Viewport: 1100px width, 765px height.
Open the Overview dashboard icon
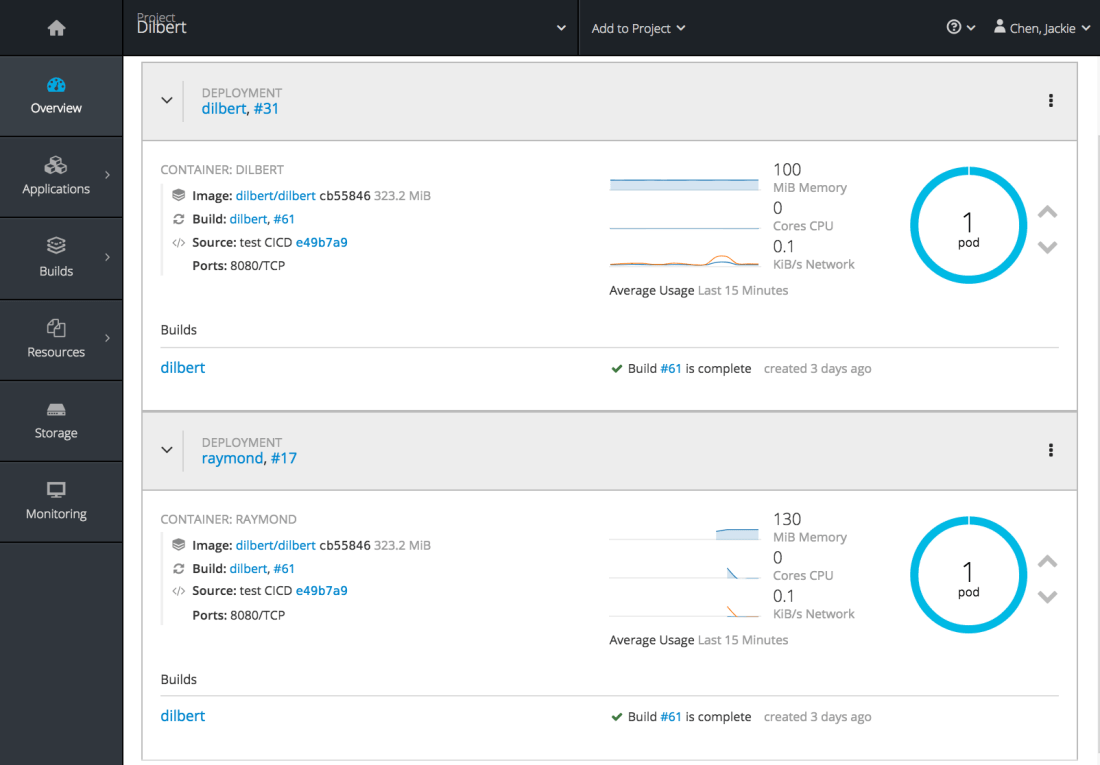(56, 86)
